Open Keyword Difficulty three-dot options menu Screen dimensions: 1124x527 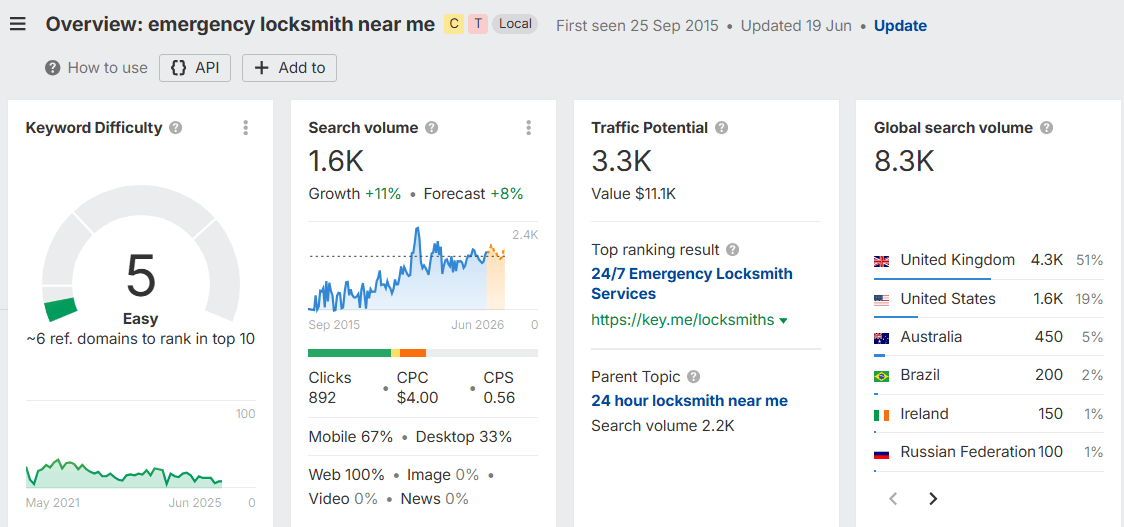pyautogui.click(x=246, y=128)
